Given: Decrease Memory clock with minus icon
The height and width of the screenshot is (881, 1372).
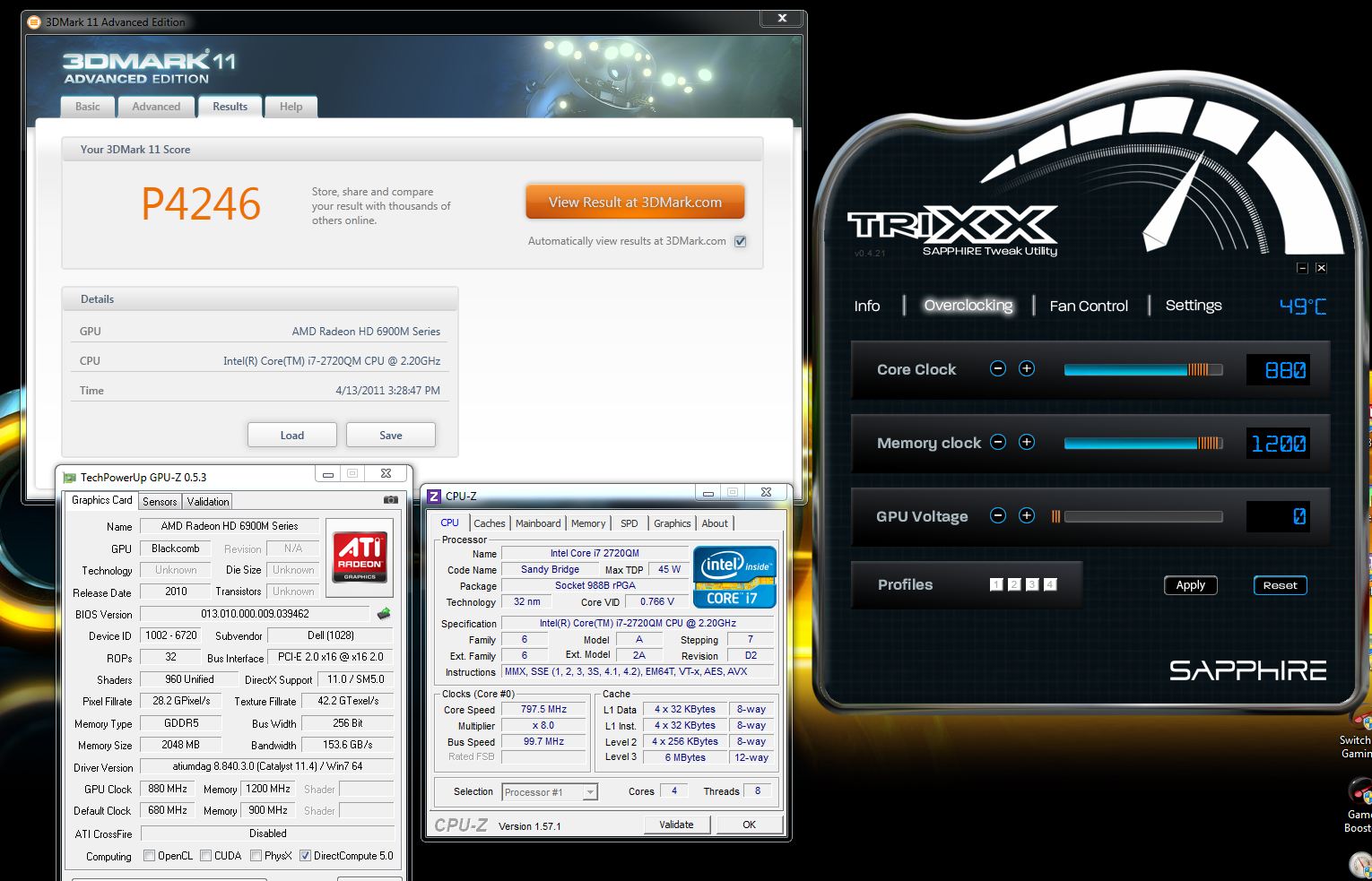Looking at the screenshot, I should coord(998,442).
